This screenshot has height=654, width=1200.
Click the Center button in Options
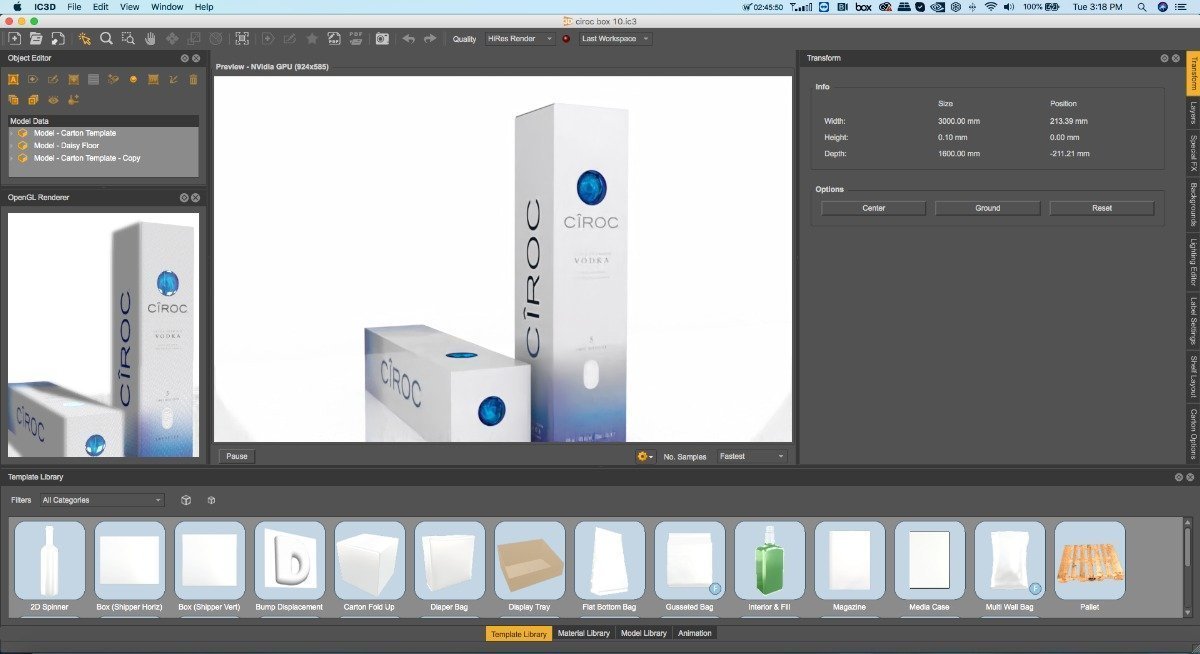point(874,208)
